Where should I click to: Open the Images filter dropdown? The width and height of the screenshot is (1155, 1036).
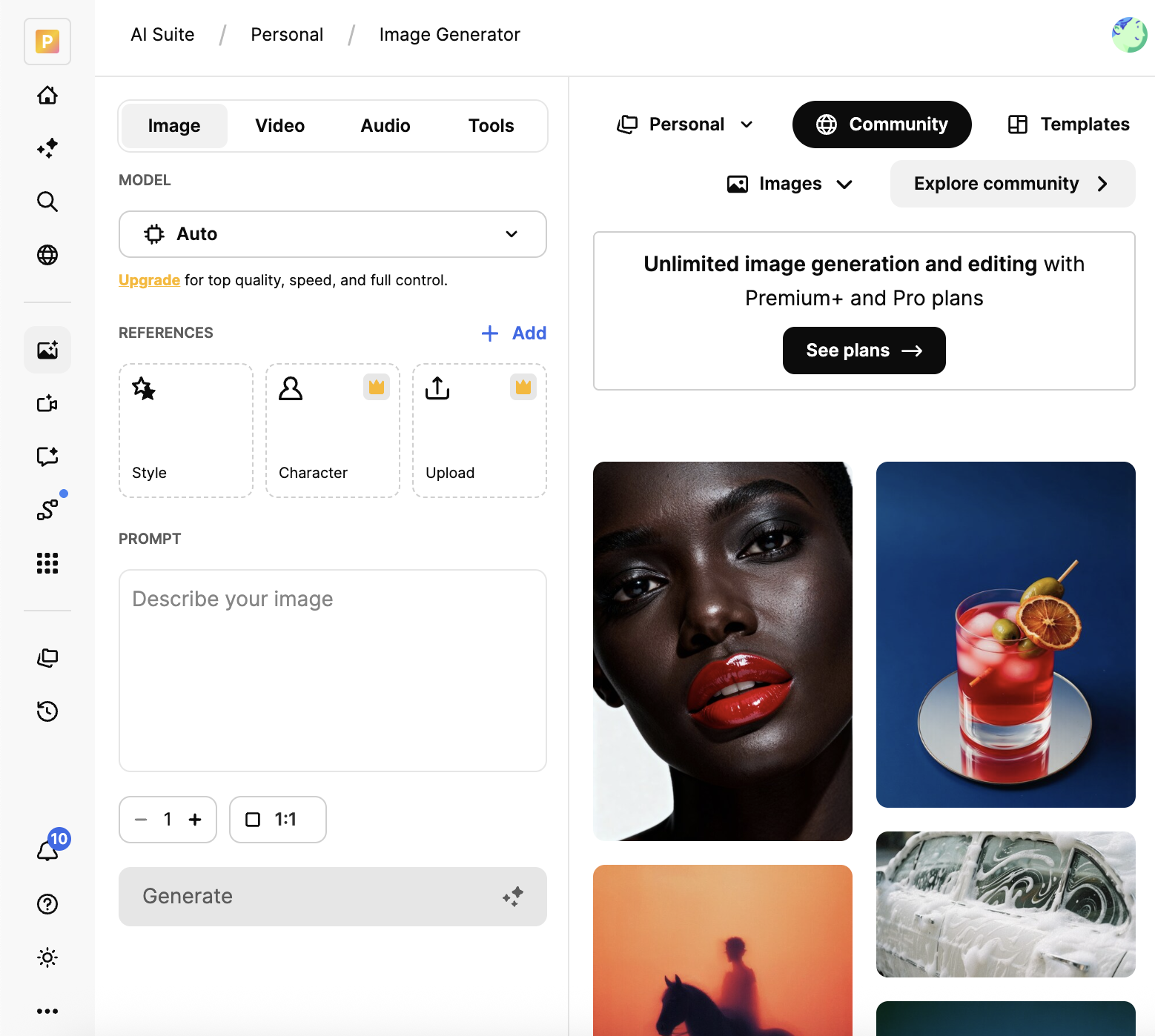pyautogui.click(x=790, y=184)
